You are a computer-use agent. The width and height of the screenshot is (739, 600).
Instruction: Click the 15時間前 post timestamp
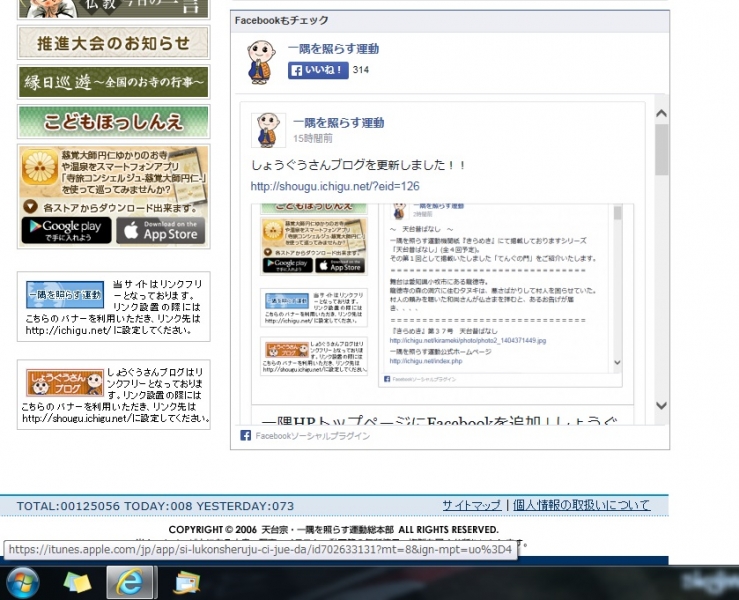311,137
